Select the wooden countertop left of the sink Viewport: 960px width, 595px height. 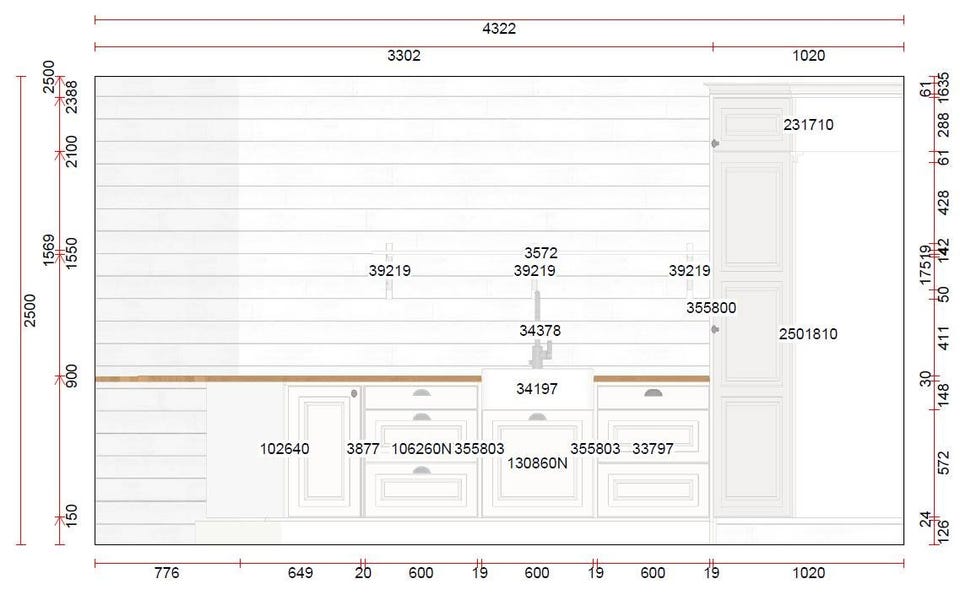point(288,379)
